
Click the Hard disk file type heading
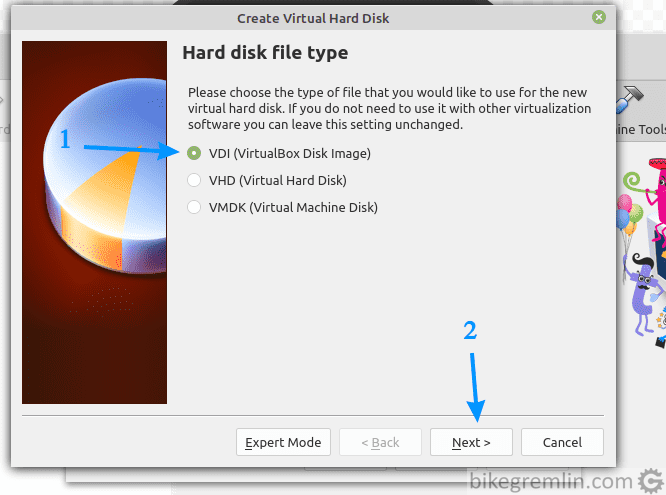(265, 53)
